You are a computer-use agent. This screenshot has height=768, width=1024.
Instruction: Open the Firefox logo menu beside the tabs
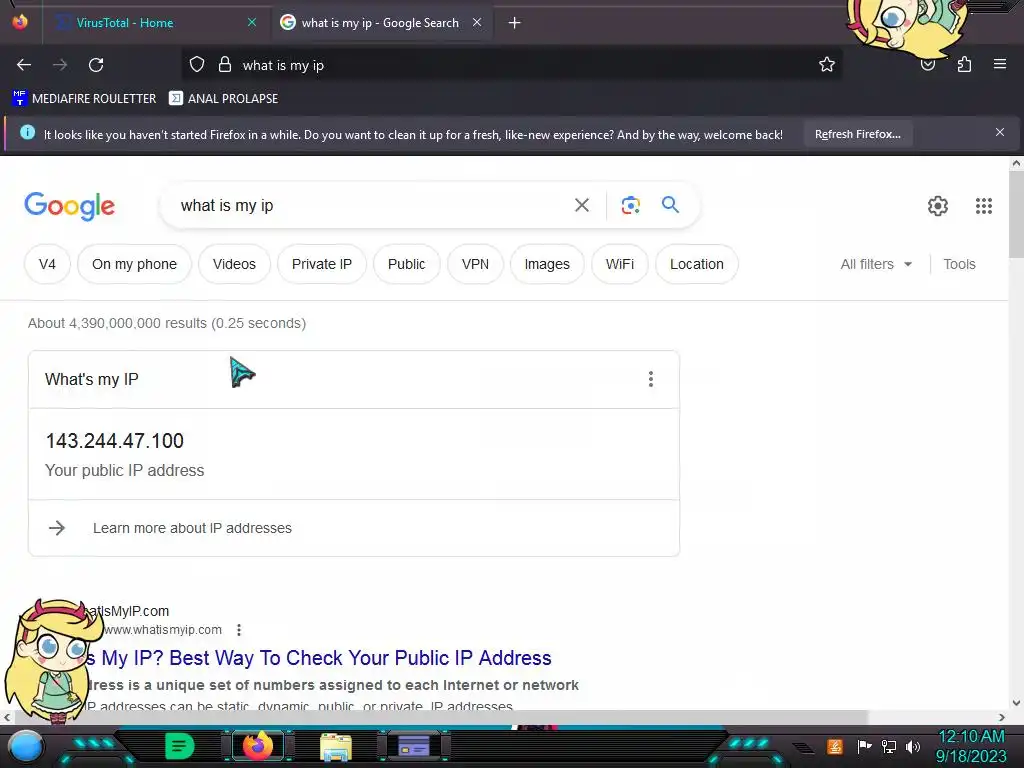pyautogui.click(x=20, y=22)
